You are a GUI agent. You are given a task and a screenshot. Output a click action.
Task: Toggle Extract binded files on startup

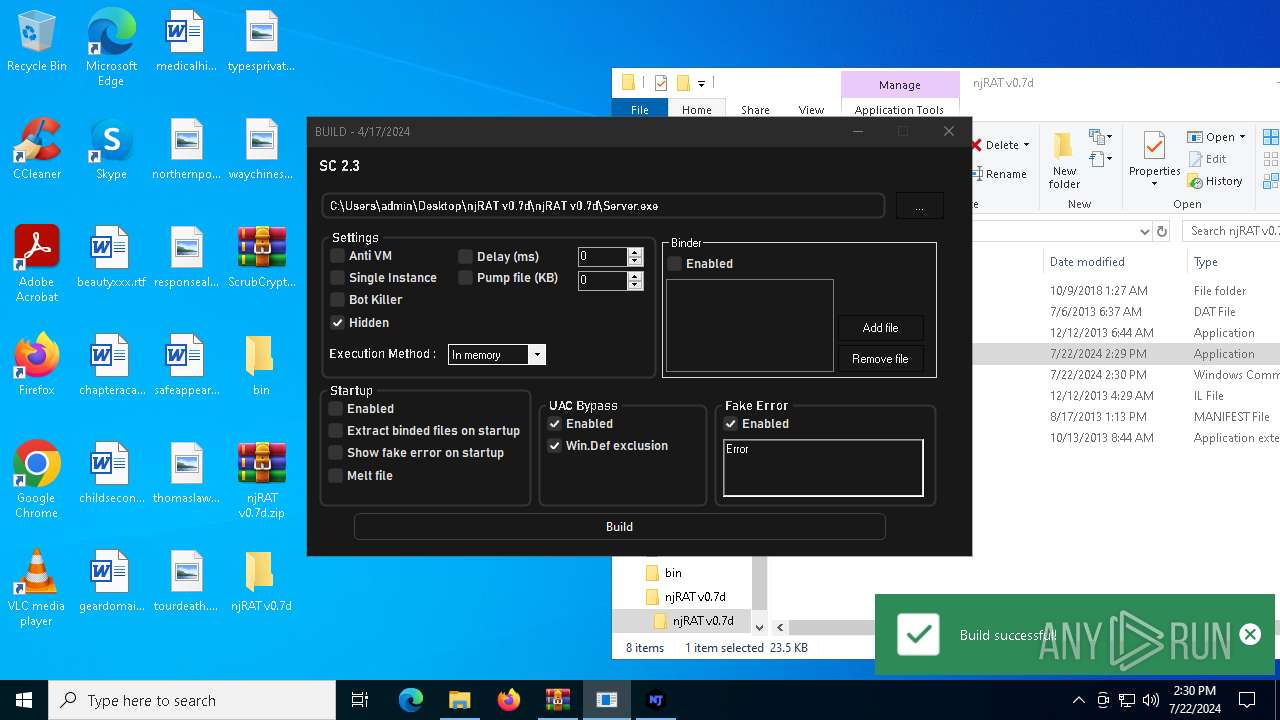(336, 431)
